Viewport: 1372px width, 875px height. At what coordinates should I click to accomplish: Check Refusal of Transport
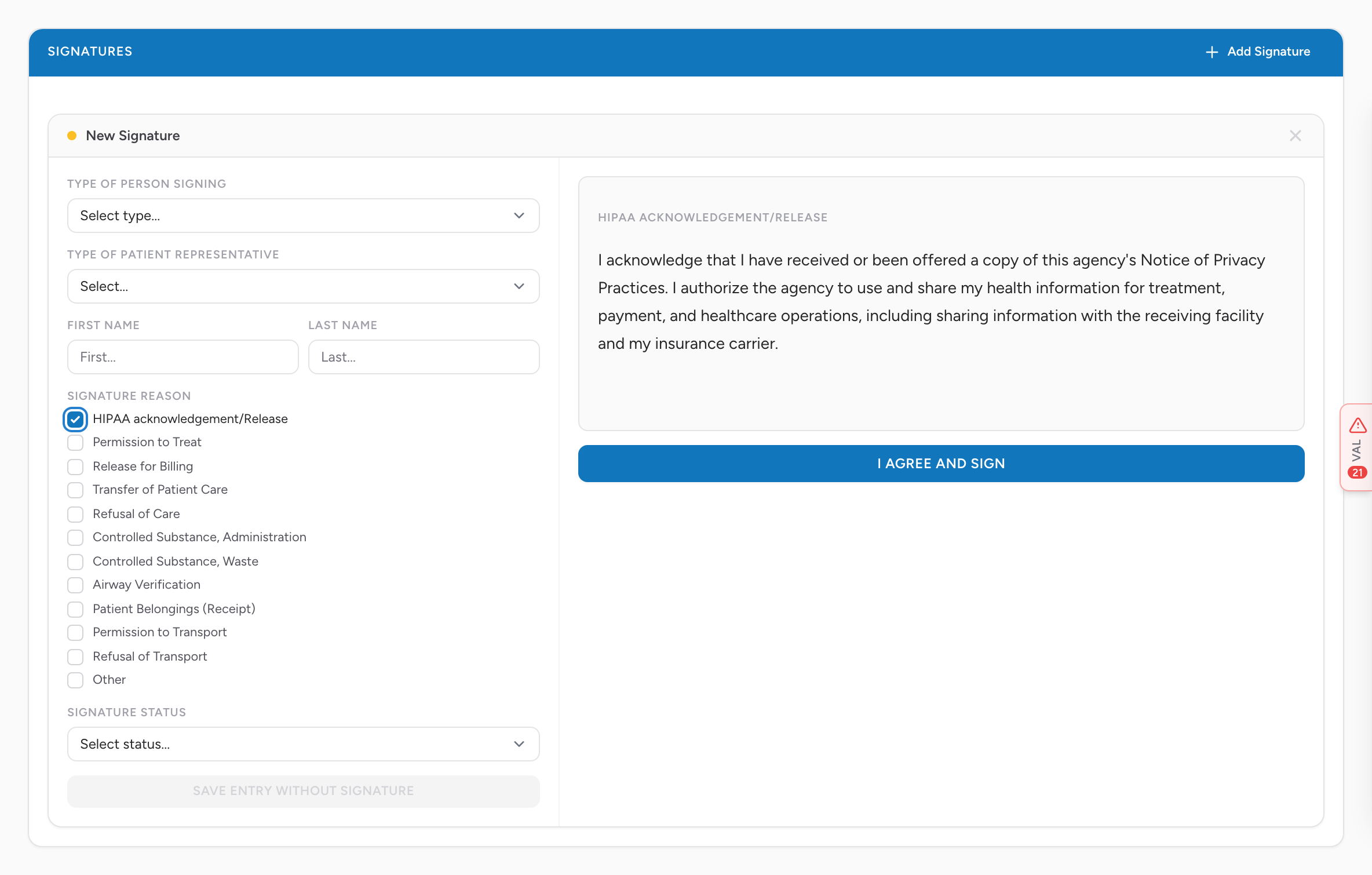tap(75, 657)
